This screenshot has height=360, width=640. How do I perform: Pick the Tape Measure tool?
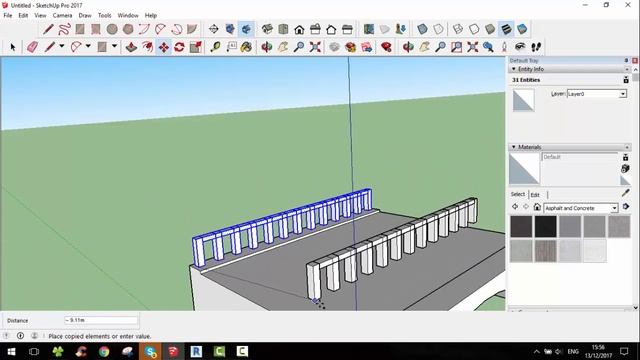point(215,47)
